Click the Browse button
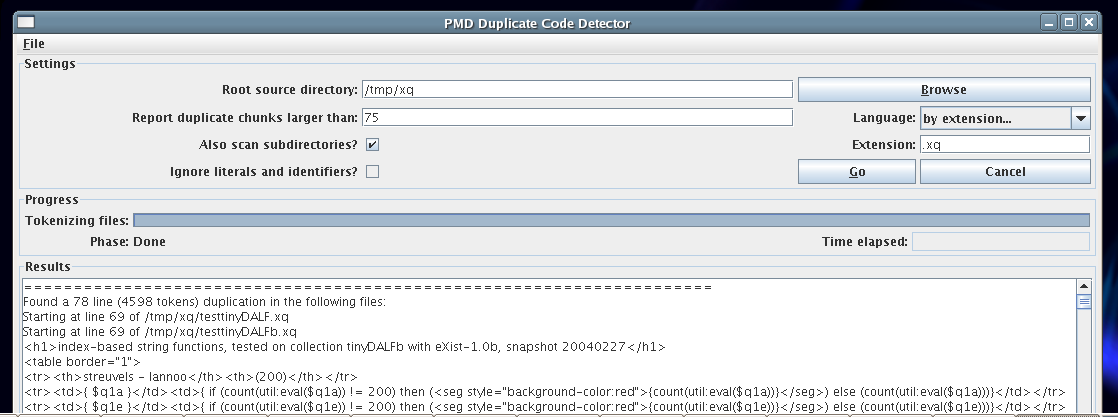This screenshot has width=1118, height=417. pyautogui.click(x=943, y=90)
